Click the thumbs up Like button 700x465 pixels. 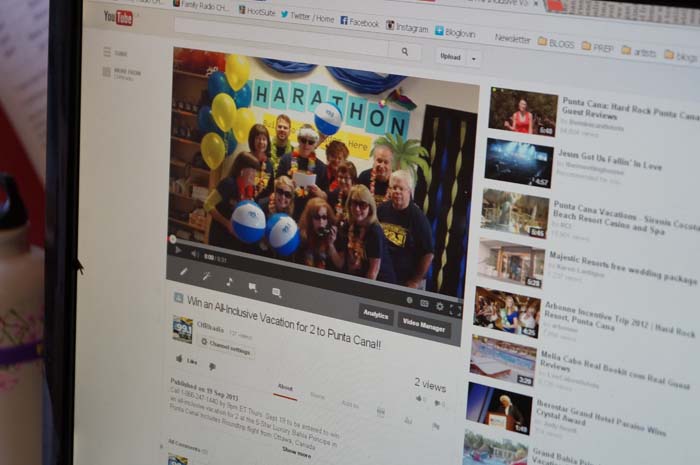pos(187,360)
